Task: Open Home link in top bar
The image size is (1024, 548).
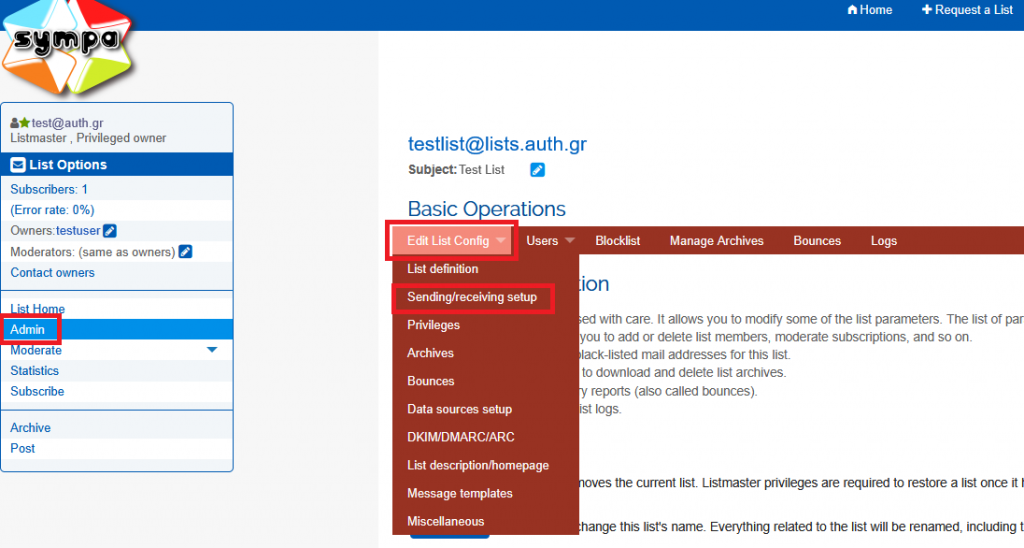Action: tap(869, 10)
